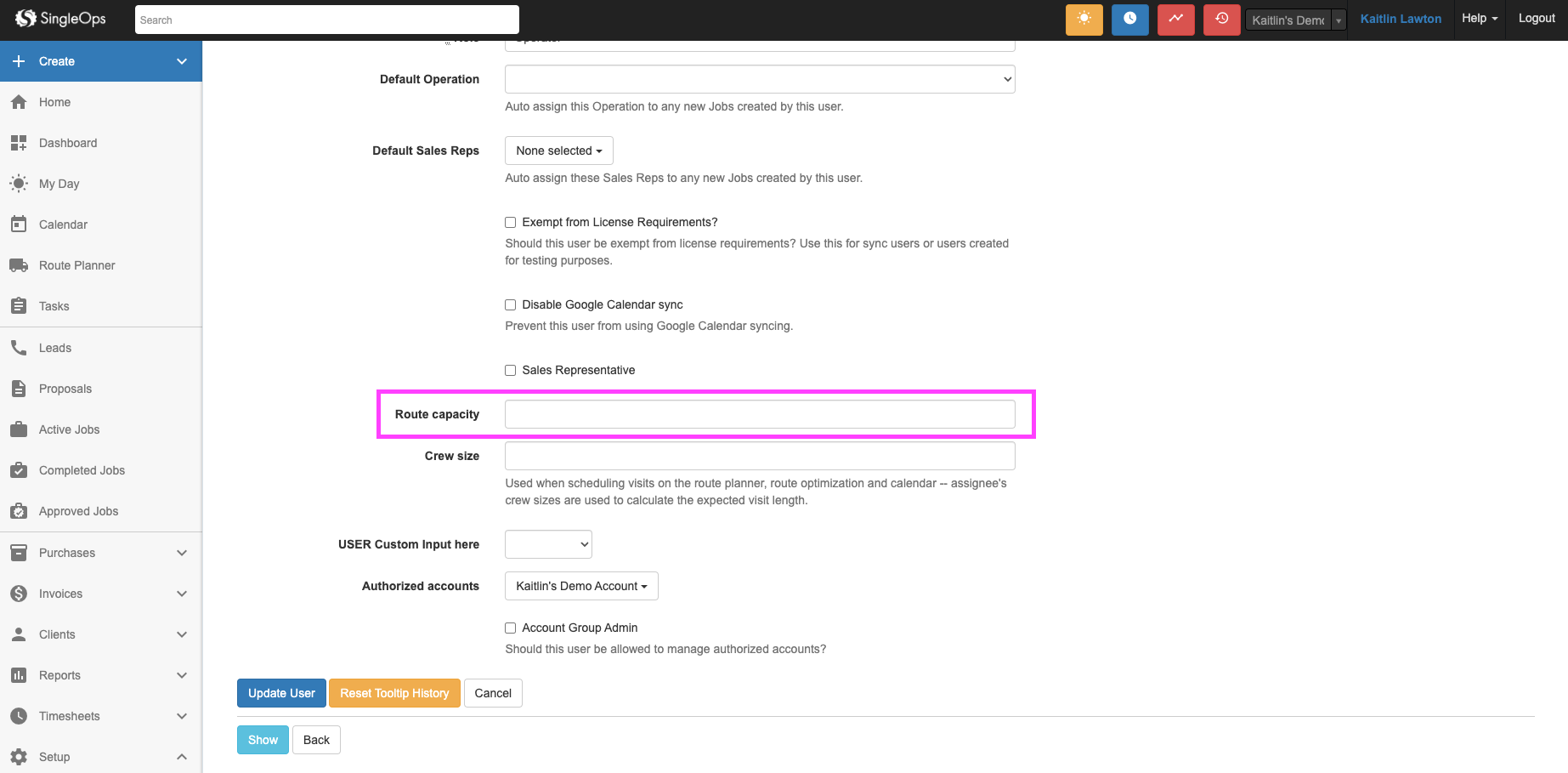
Task: Check Disable Google Calendar sync
Action: 511,305
